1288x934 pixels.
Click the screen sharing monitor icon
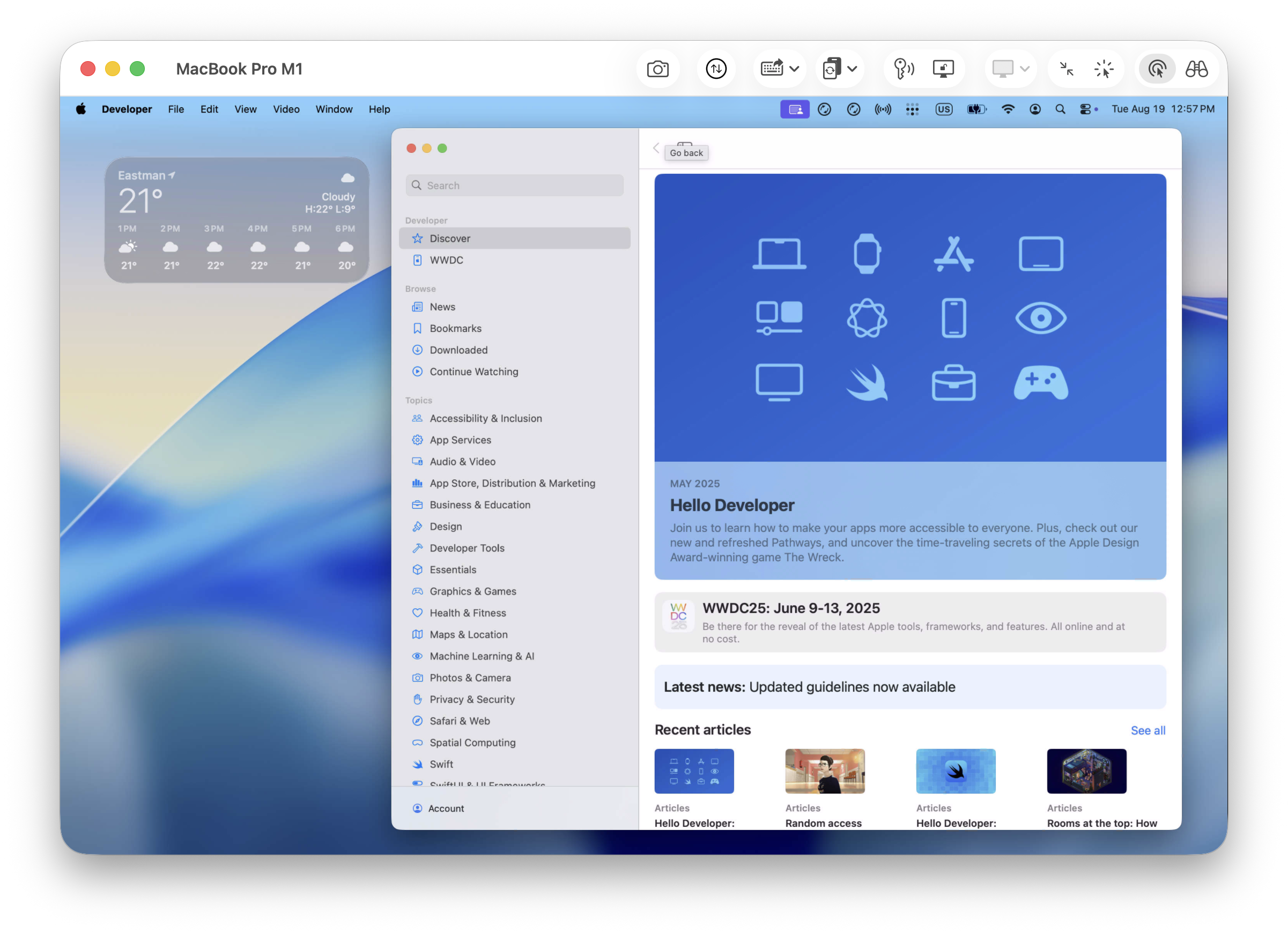tap(943, 69)
